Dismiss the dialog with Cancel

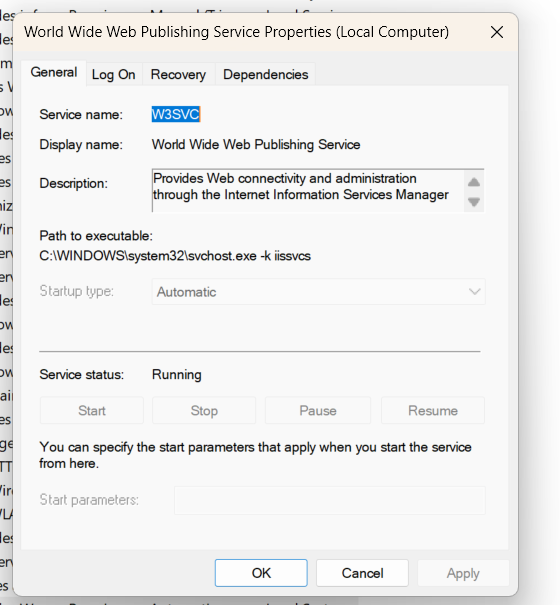point(362,573)
